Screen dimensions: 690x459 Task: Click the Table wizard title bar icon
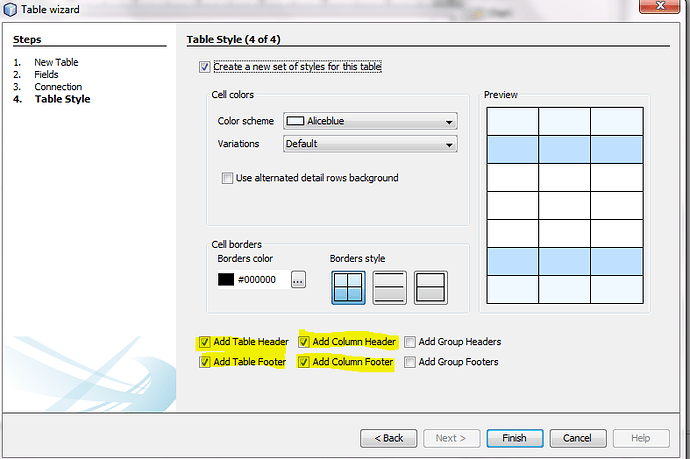pyautogui.click(x=9, y=10)
